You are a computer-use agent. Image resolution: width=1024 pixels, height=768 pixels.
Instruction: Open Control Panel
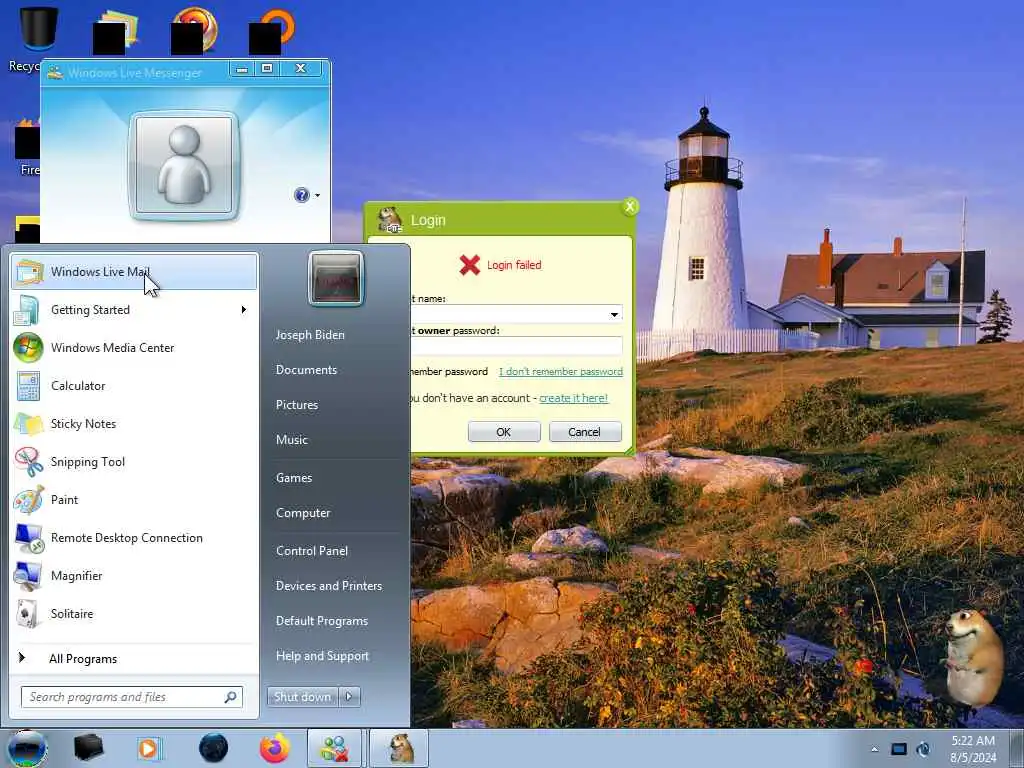tap(312, 551)
